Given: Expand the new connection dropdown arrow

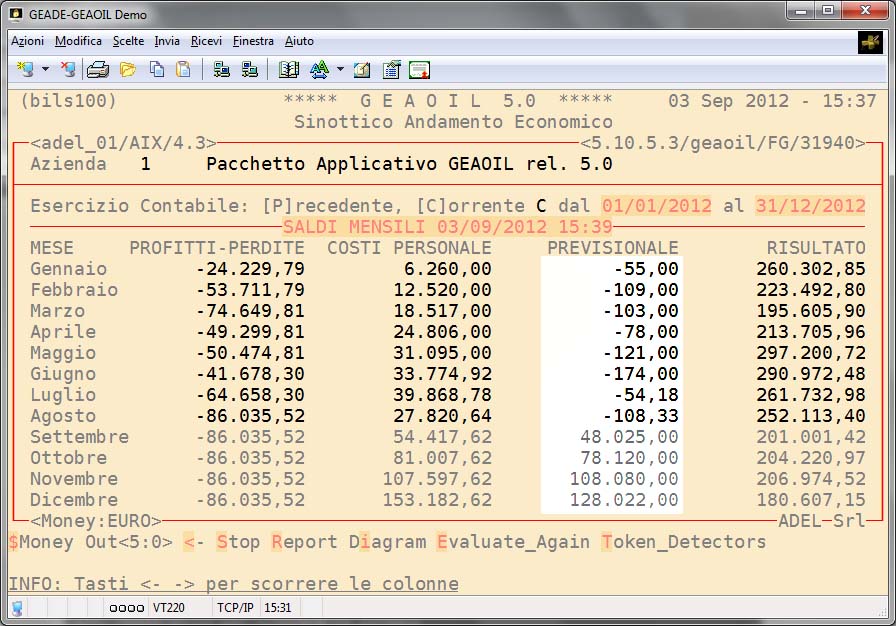Looking at the screenshot, I should point(45,70).
